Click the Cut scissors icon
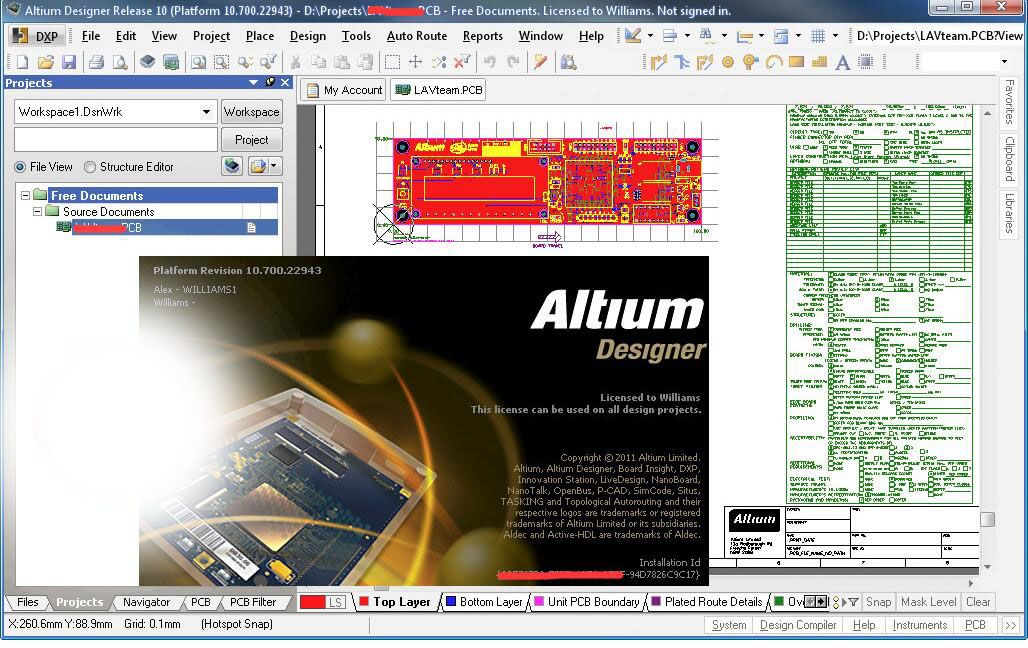This screenshot has width=1028, height=648. click(296, 62)
